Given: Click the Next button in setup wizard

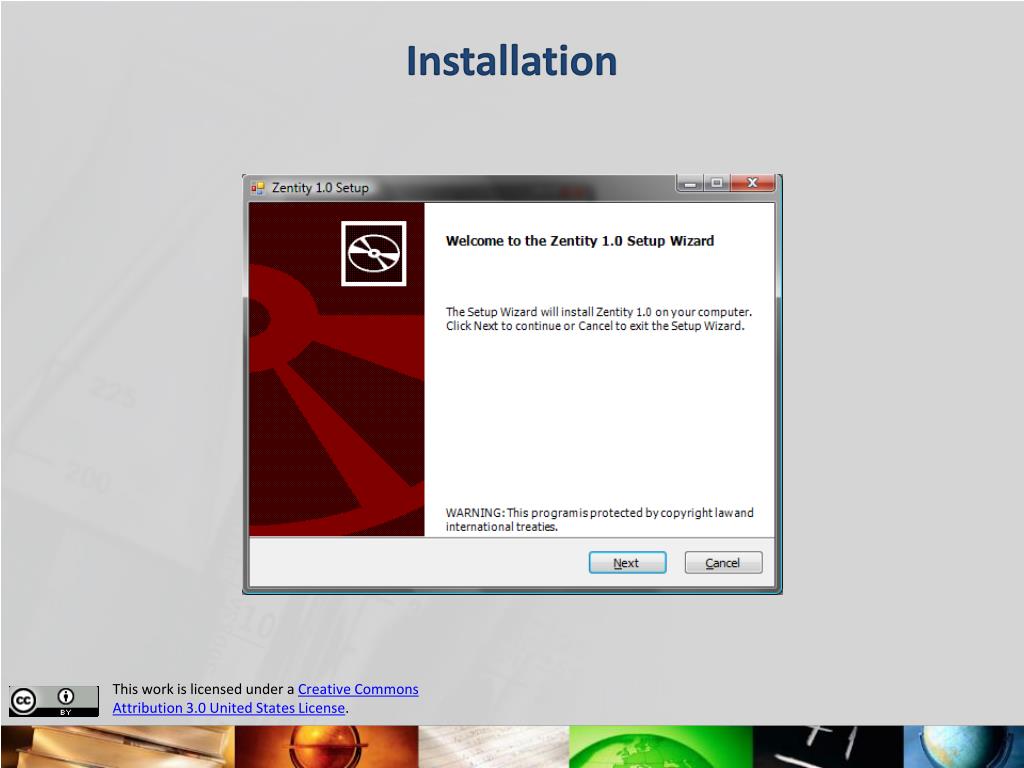Looking at the screenshot, I should [x=627, y=562].
